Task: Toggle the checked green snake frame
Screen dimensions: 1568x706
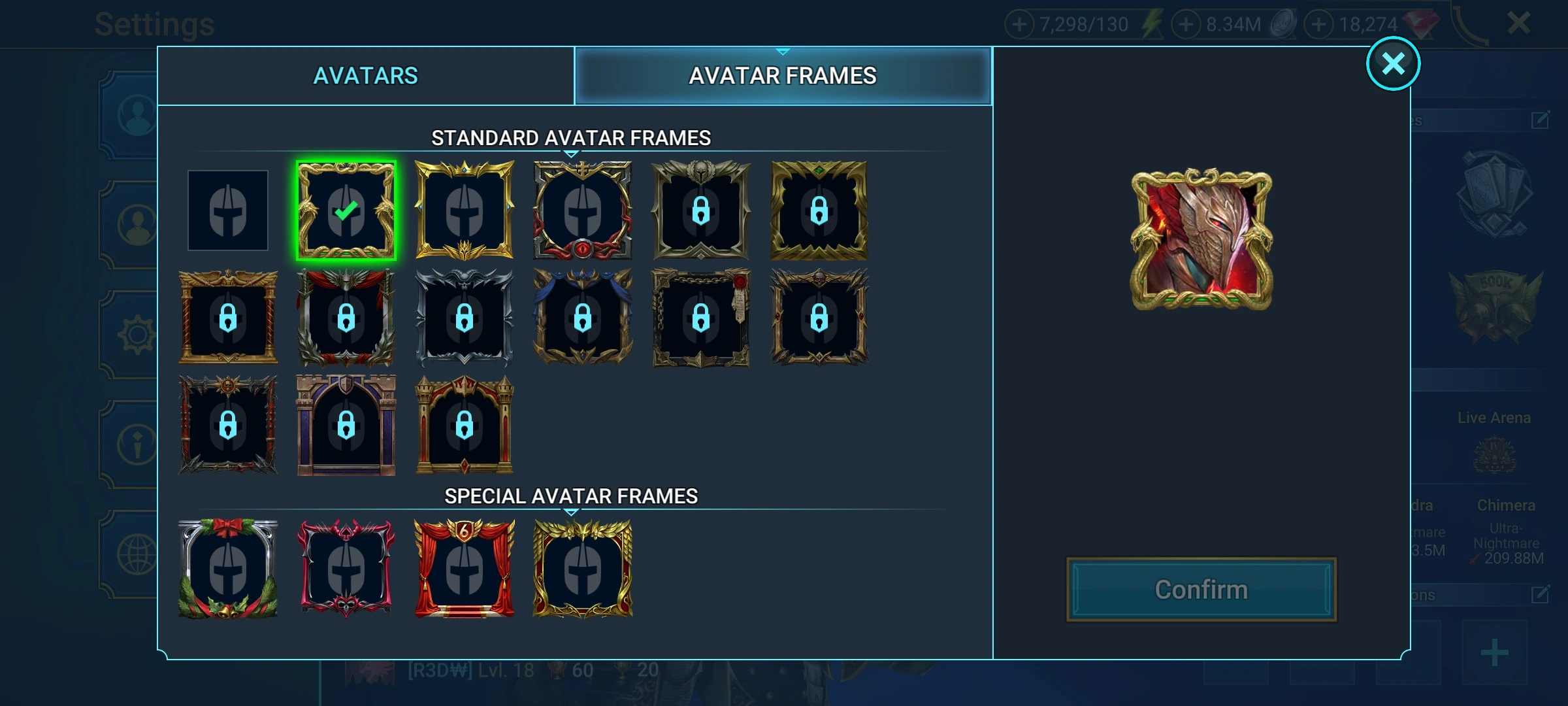Action: 346,210
